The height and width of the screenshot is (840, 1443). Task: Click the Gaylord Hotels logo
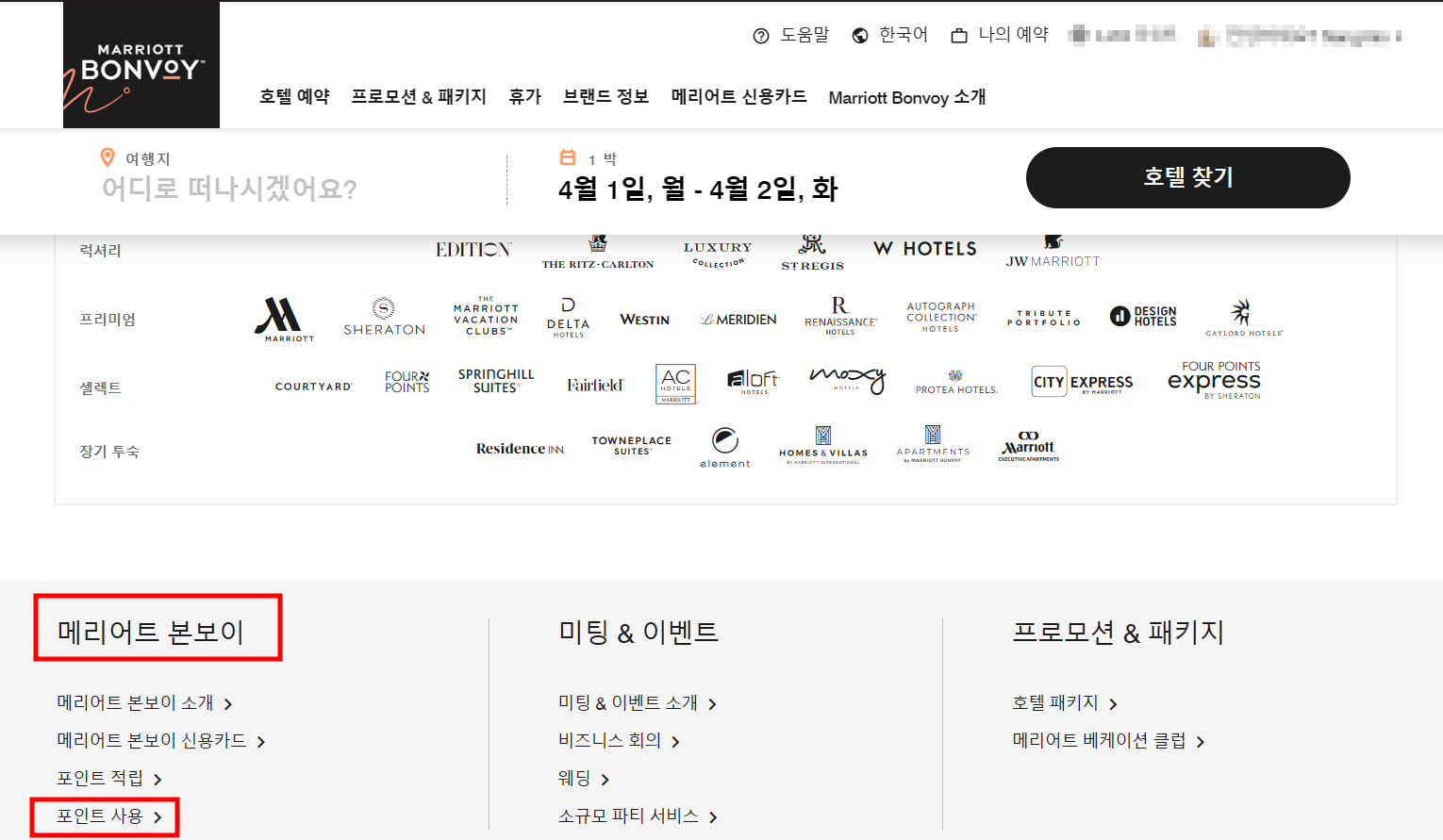pyautogui.click(x=1244, y=318)
